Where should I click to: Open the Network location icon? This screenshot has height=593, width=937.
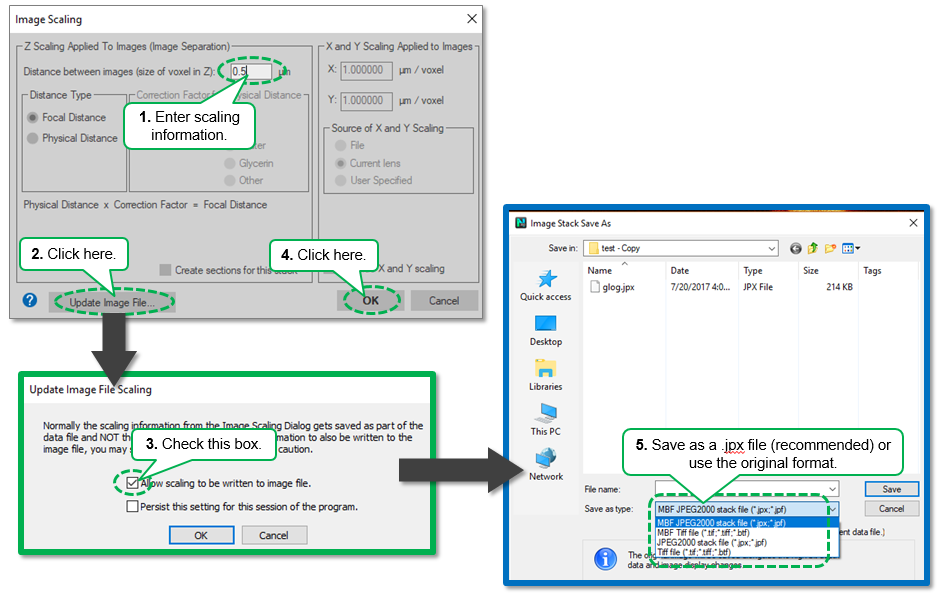pyautogui.click(x=546, y=463)
